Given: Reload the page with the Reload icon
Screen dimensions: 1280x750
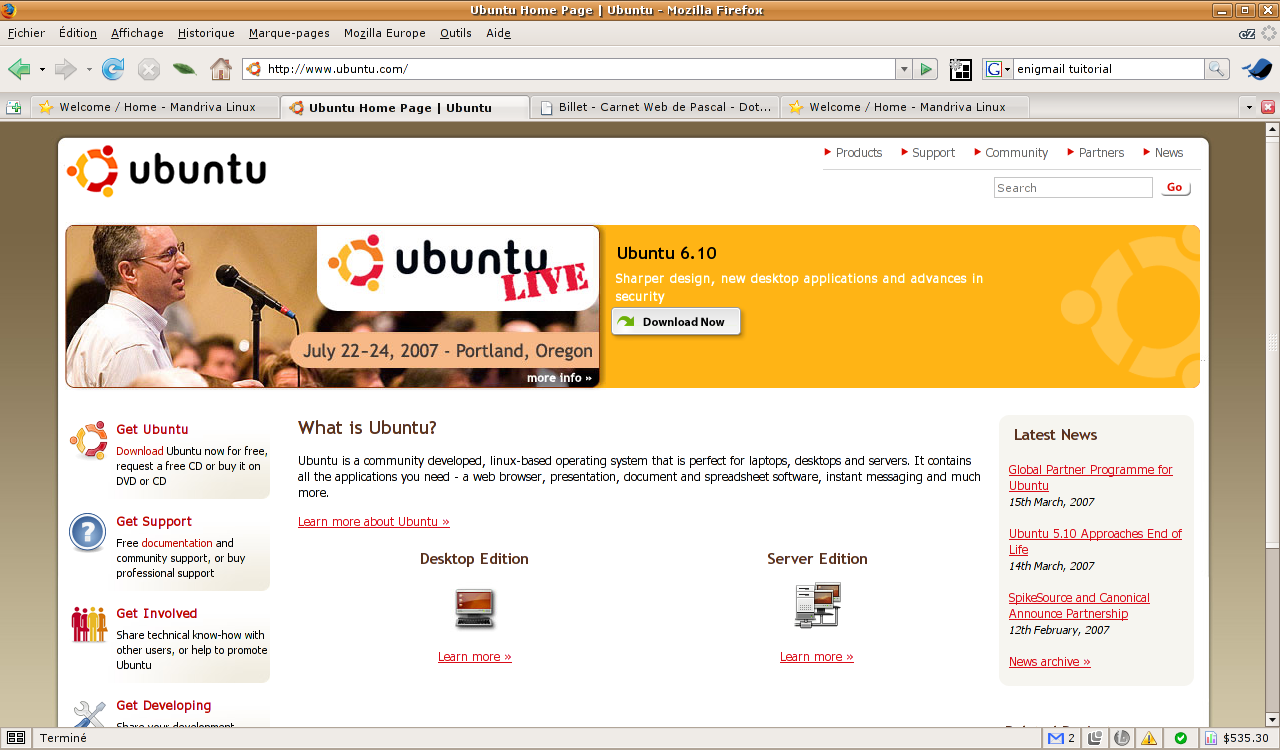Looking at the screenshot, I should tap(113, 69).
